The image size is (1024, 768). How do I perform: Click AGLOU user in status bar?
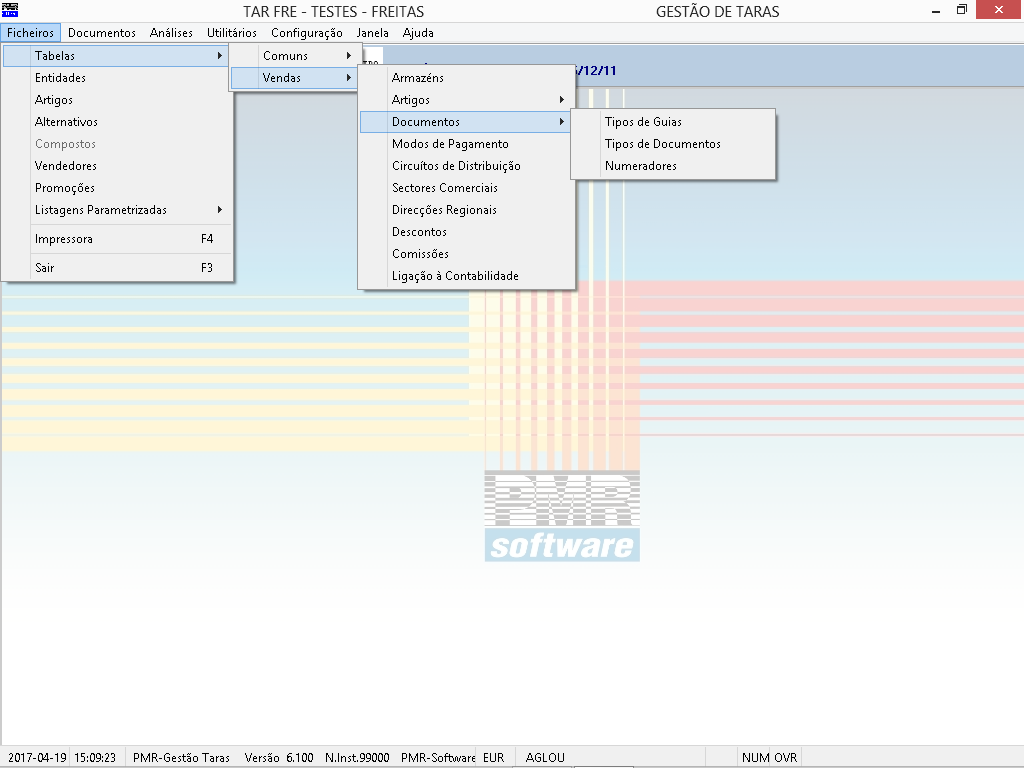point(545,758)
